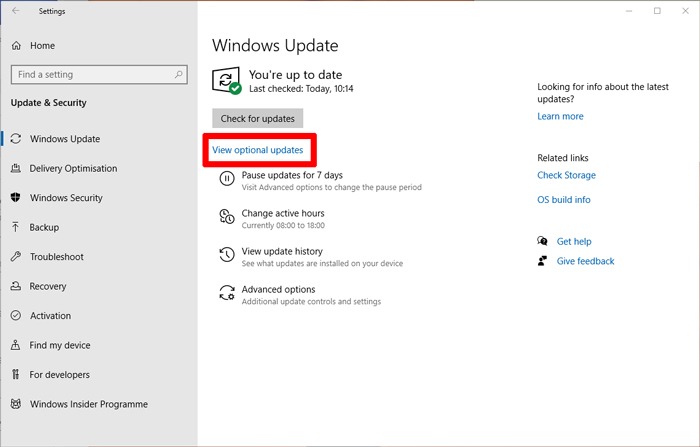Click the Learn more link
700x447 pixels.
pos(560,116)
